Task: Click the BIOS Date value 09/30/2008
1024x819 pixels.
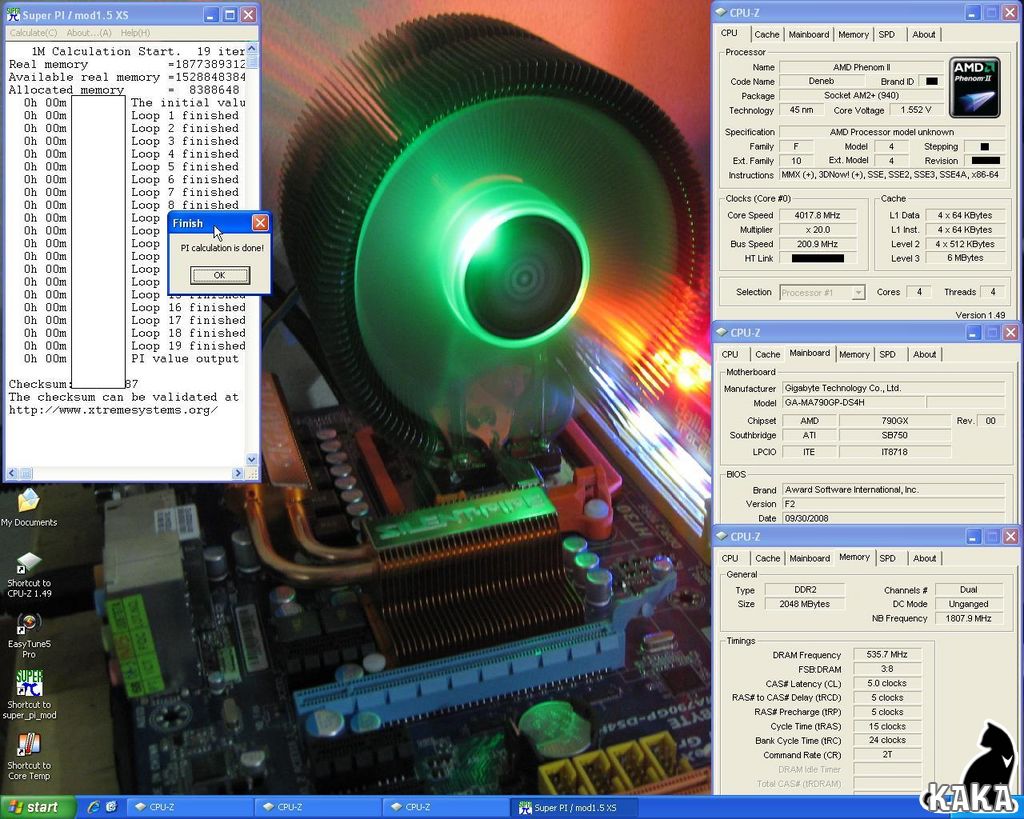Action: point(893,519)
